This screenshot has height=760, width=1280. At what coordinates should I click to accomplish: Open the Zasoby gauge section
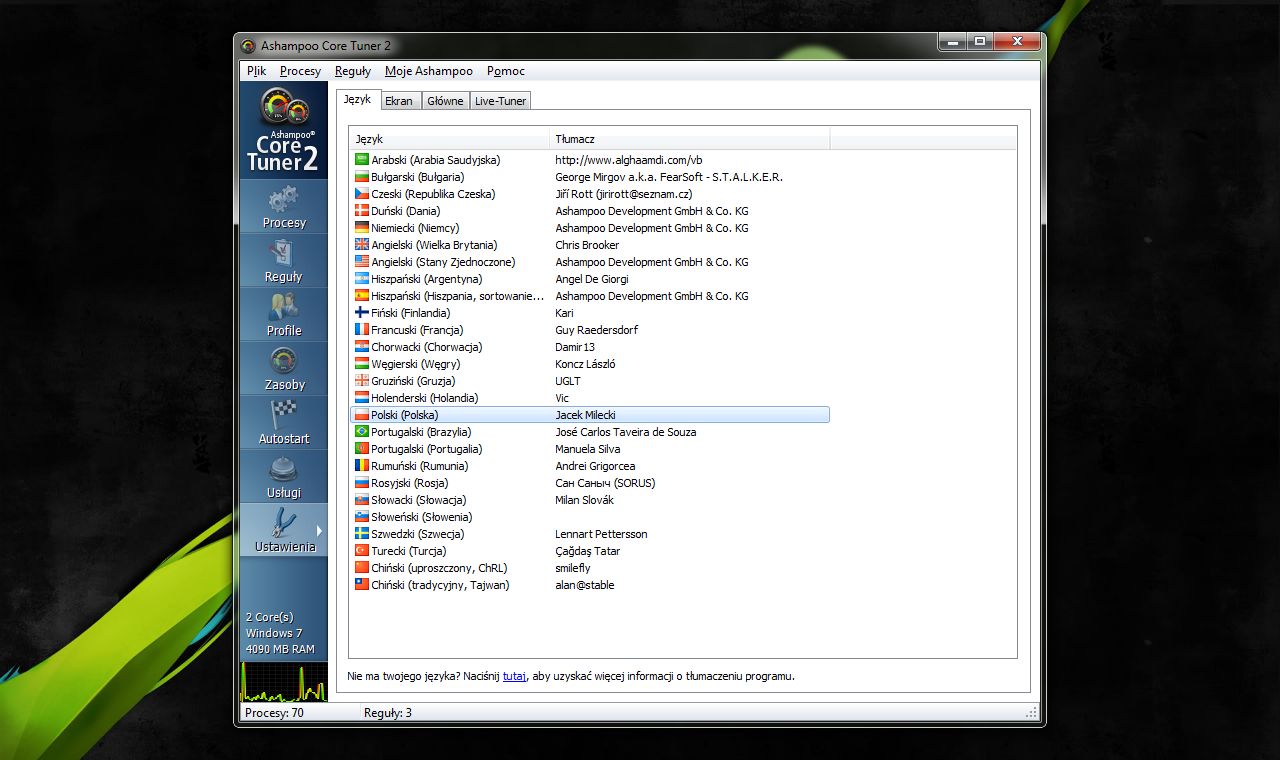coord(284,369)
